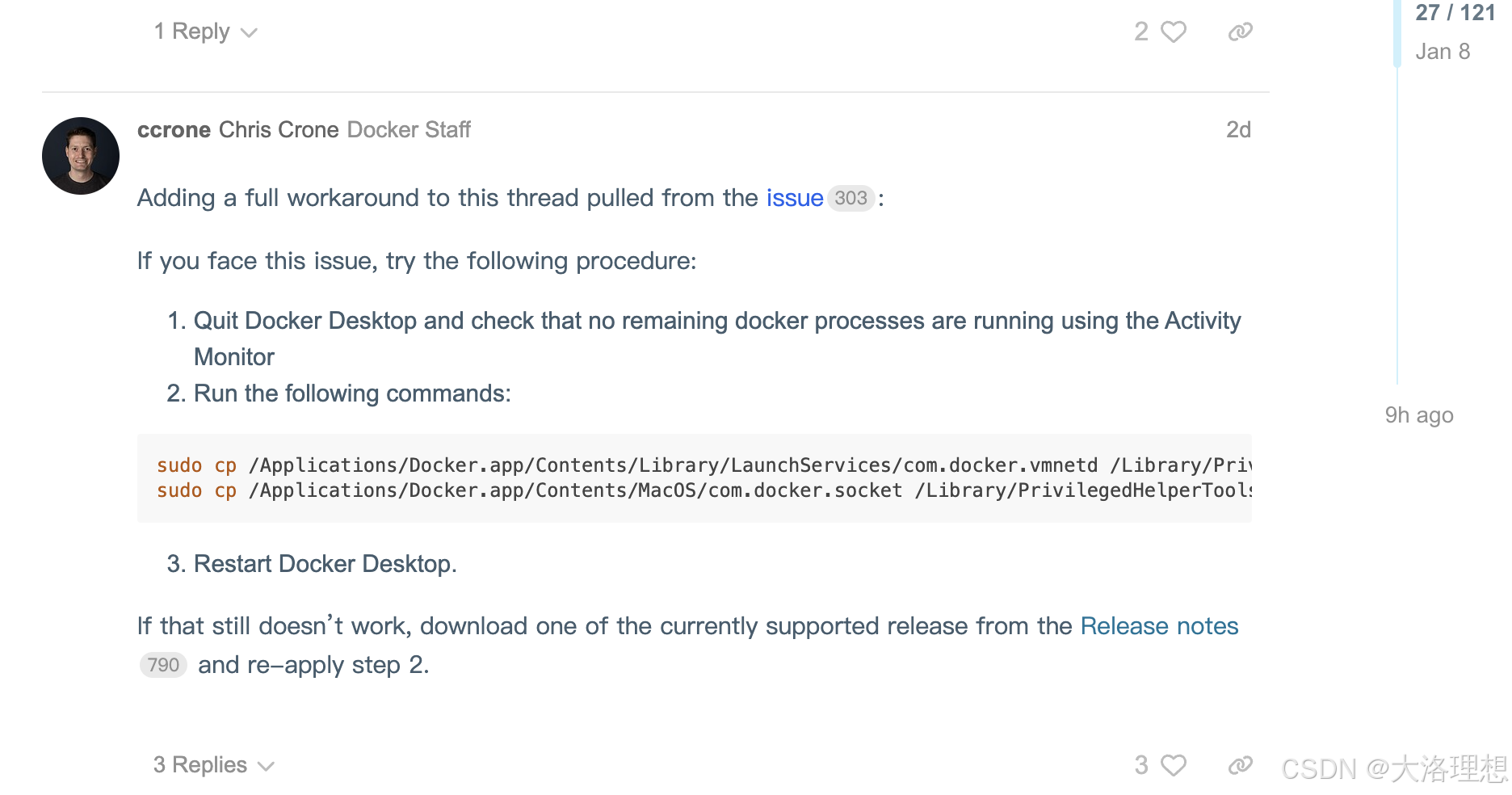Copy share link of ccrone's workaround post
This screenshot has width=1512, height=795.
point(1240,765)
